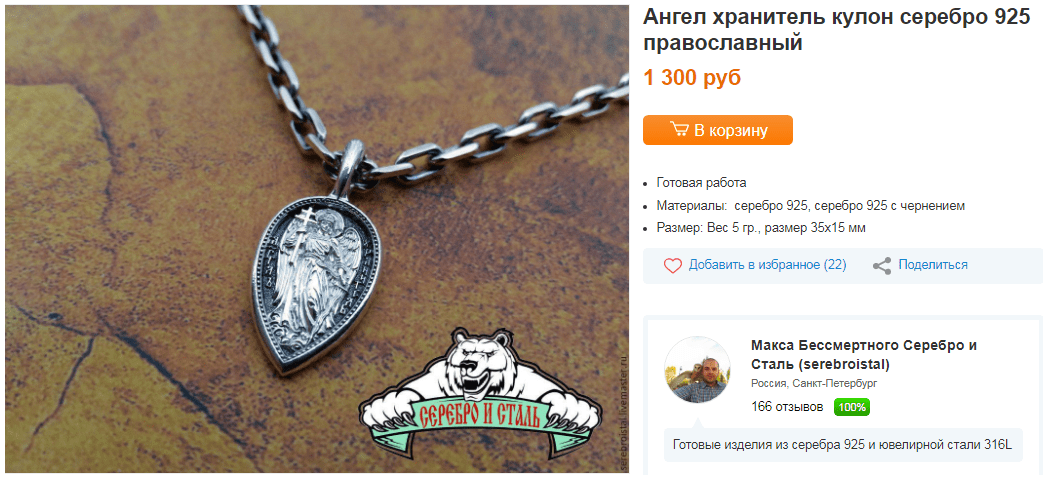Click the share icon
The height and width of the screenshot is (477, 1052).
tap(882, 266)
